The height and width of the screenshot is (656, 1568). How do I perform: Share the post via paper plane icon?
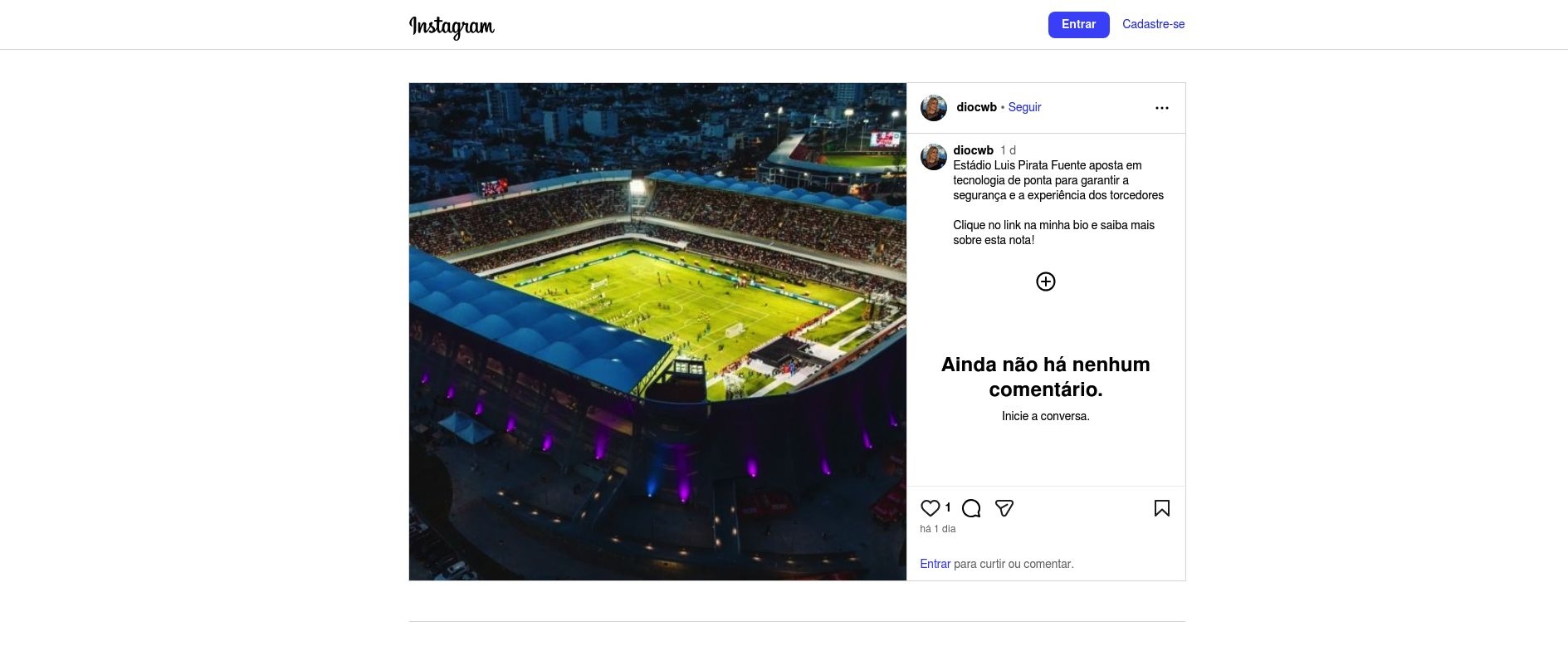[x=1004, y=508]
